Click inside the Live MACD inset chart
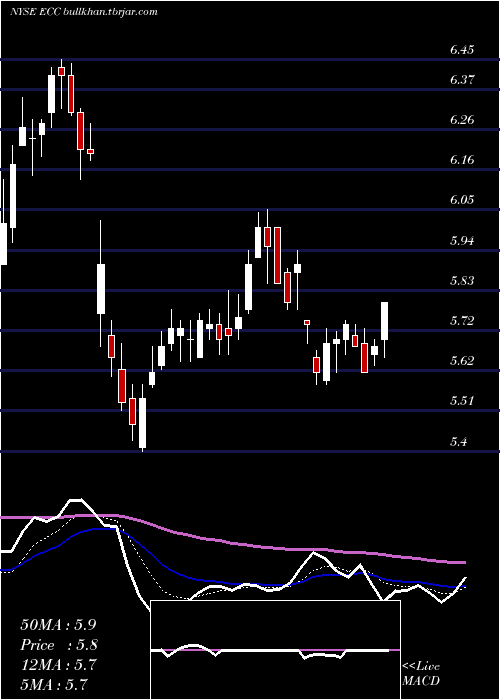This screenshot has height=700, width=500. (x=275, y=650)
